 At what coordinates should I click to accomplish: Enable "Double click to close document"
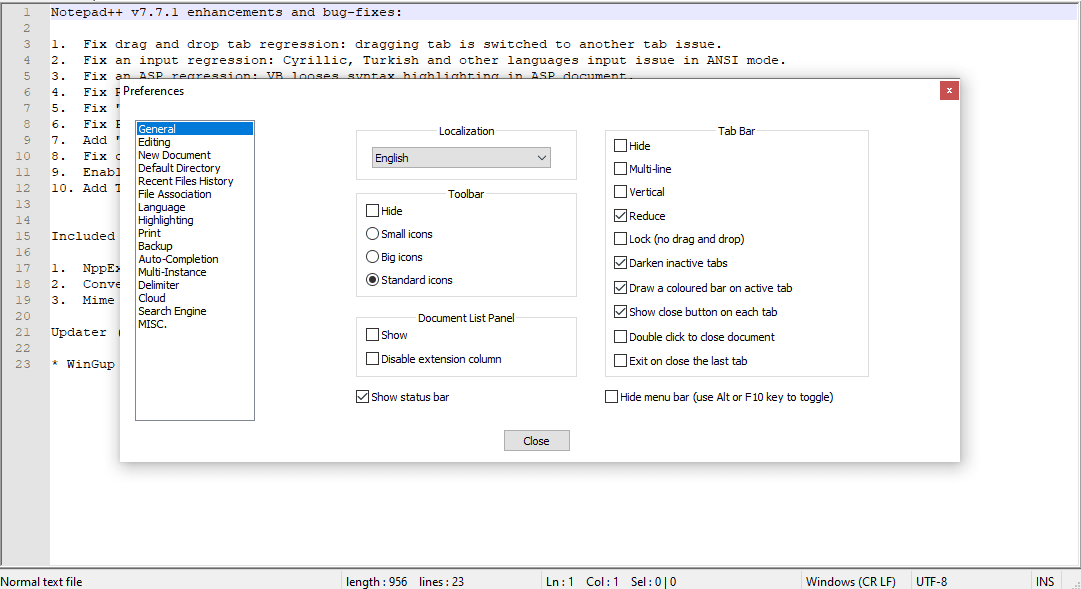coord(621,335)
